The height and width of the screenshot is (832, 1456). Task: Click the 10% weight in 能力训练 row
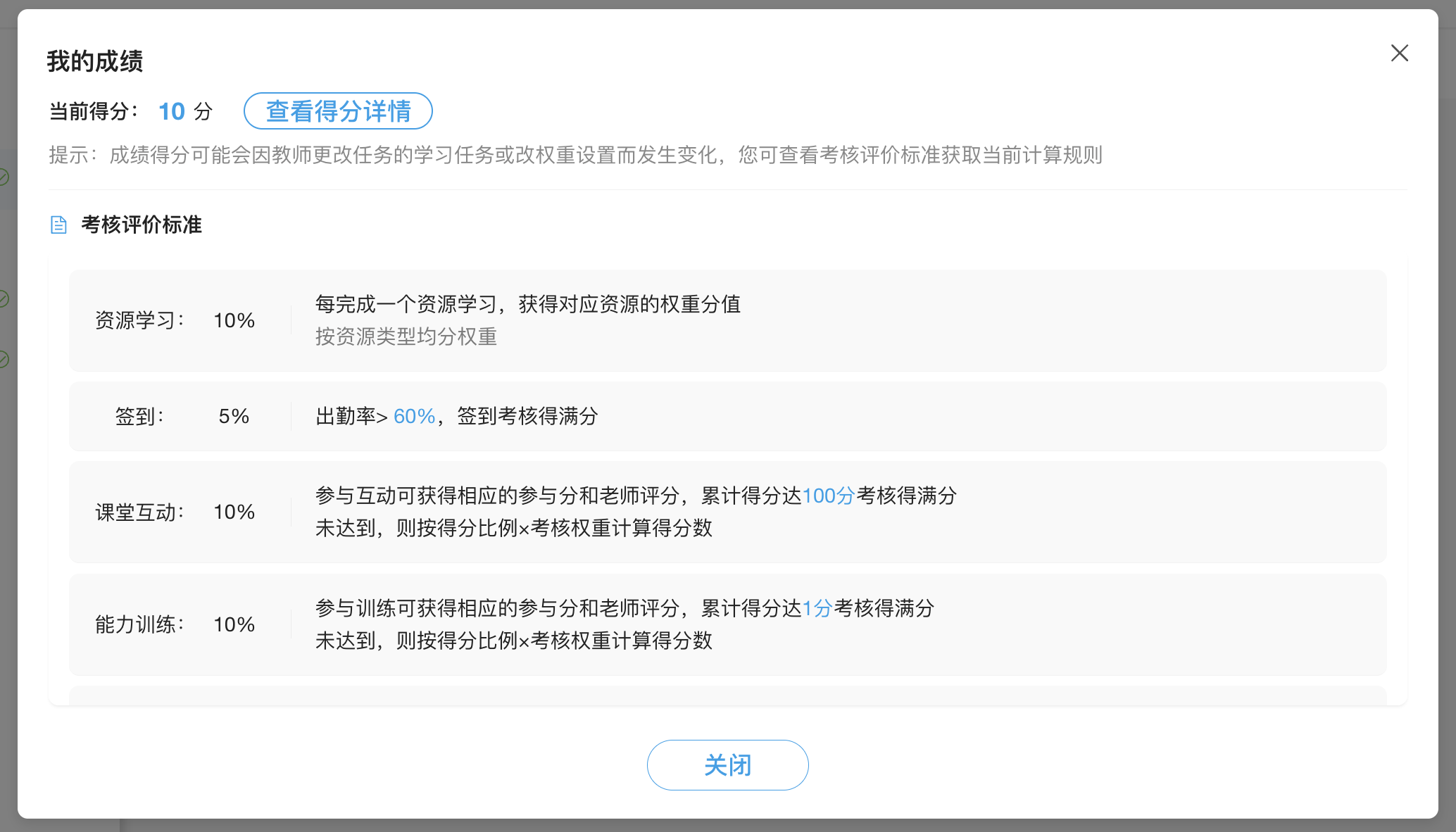[x=234, y=624]
